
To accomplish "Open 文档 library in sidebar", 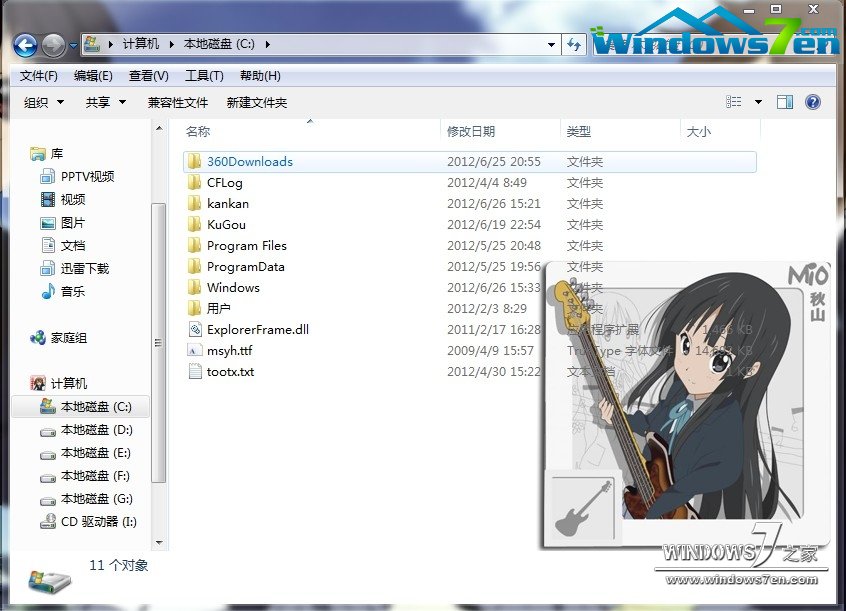I will (73, 246).
